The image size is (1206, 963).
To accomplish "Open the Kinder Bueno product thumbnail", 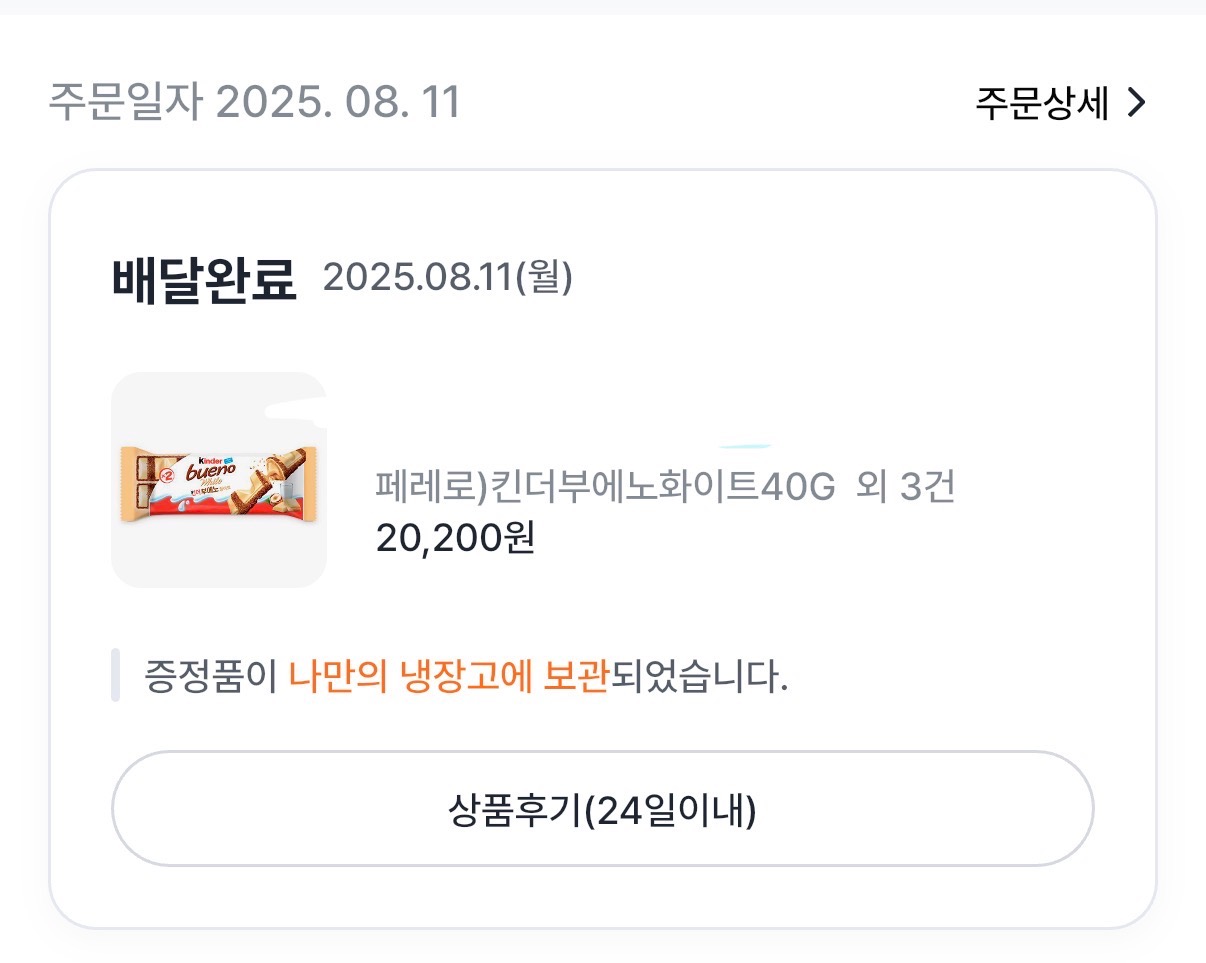I will click(x=218, y=480).
